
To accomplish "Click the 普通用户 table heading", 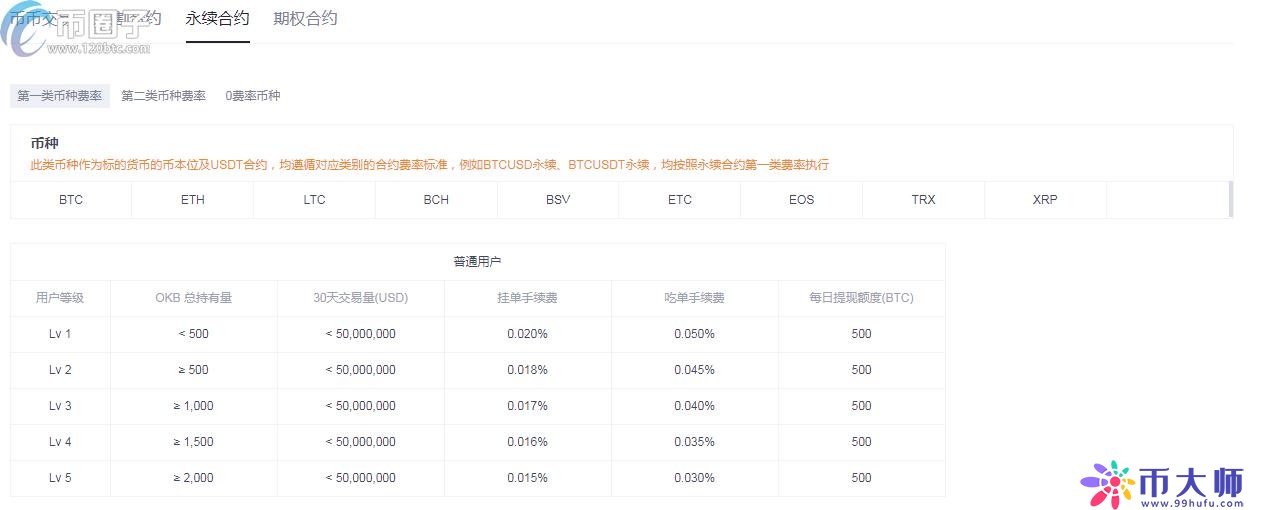I will pos(477,262).
